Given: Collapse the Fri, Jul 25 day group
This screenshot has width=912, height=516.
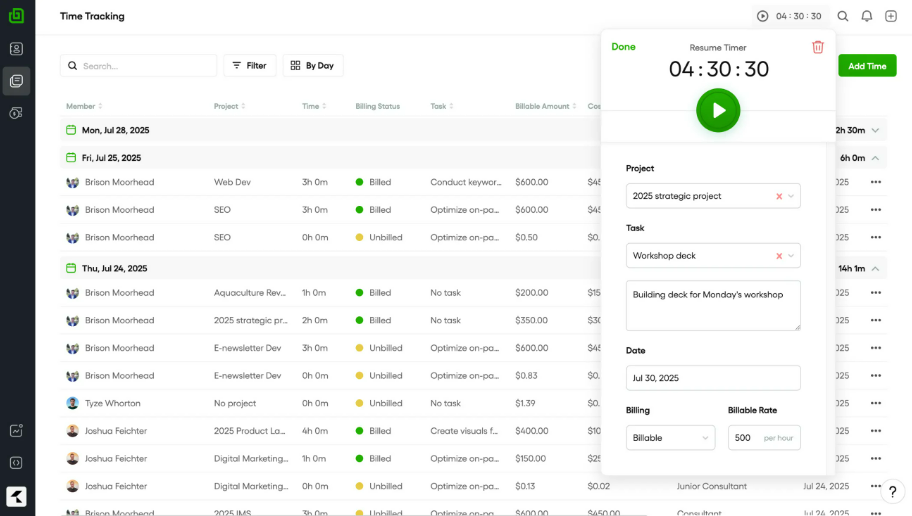Looking at the screenshot, I should coord(875,158).
